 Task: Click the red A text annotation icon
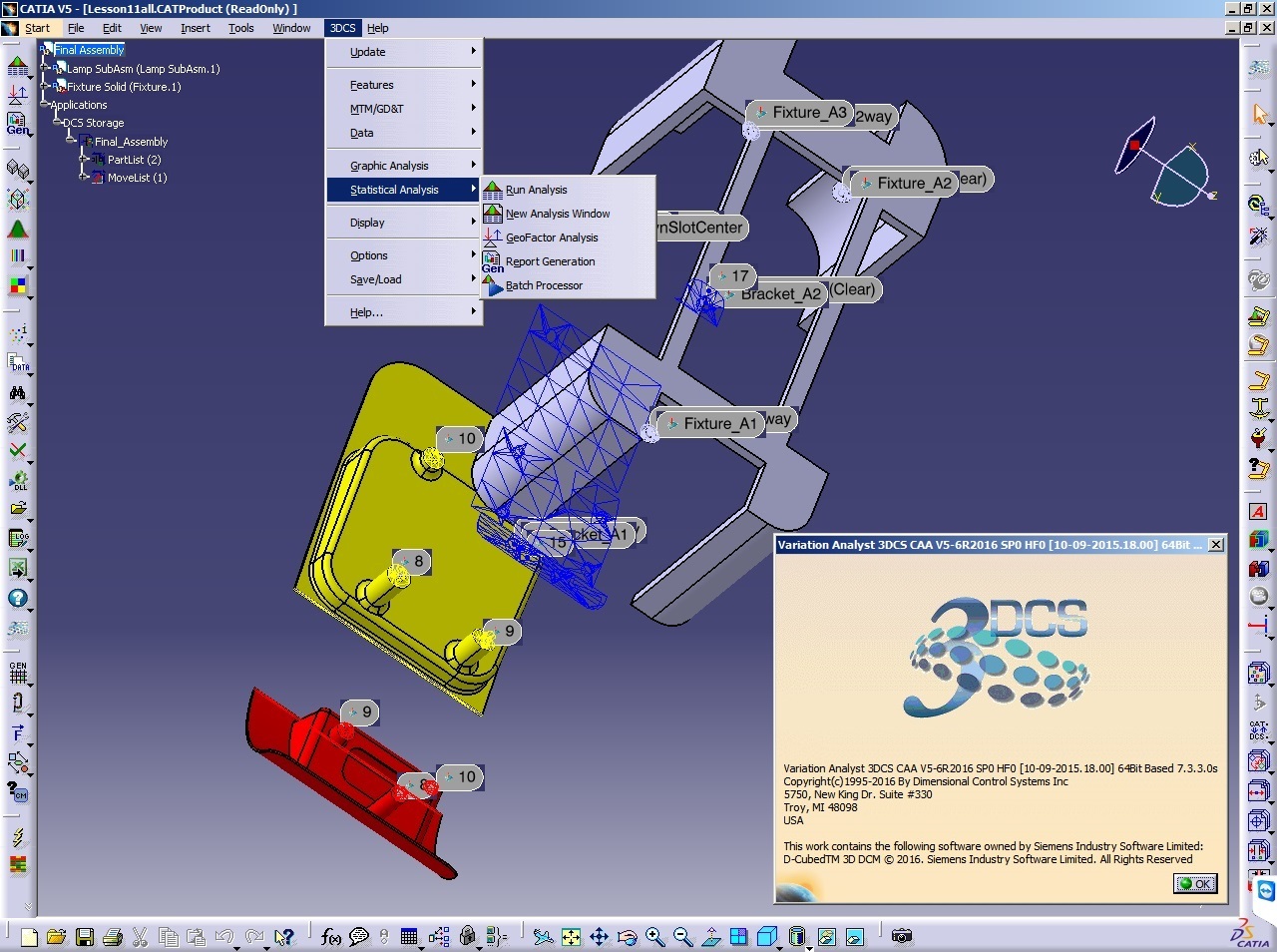tap(1259, 511)
